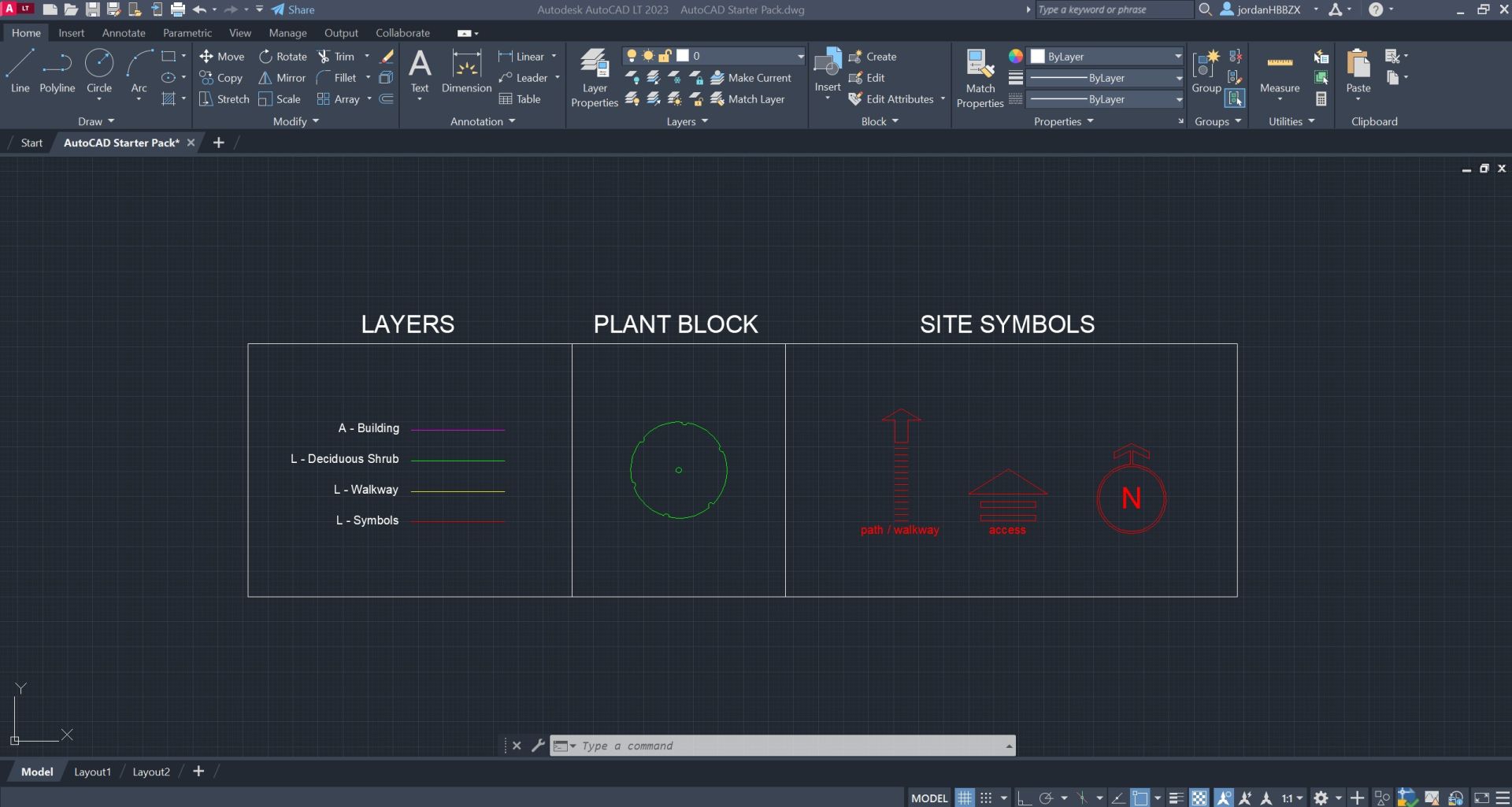1512x807 pixels.
Task: Toggle snap mode in status bar
Action: click(986, 798)
